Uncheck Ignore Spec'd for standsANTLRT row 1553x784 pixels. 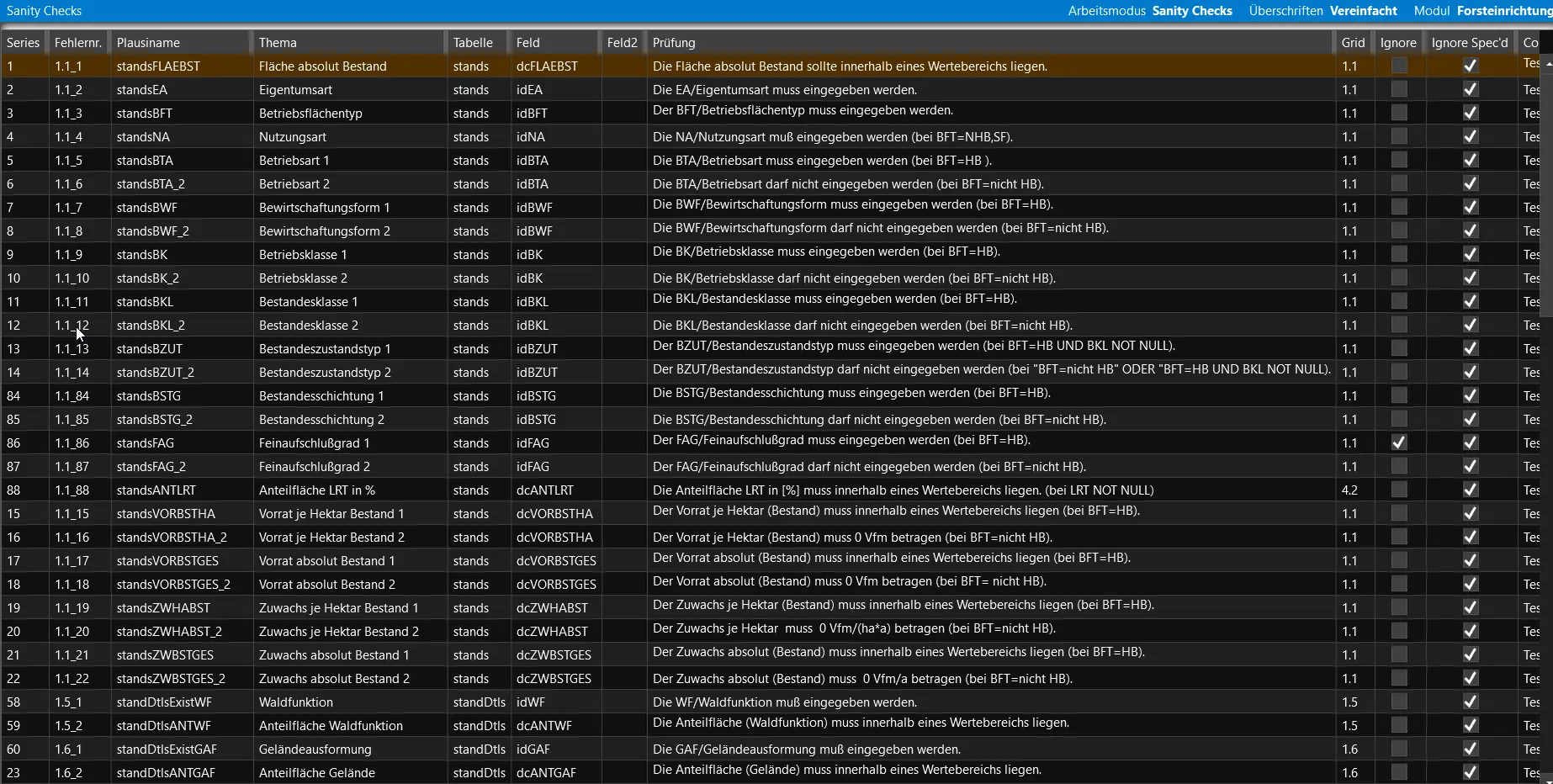1470,490
